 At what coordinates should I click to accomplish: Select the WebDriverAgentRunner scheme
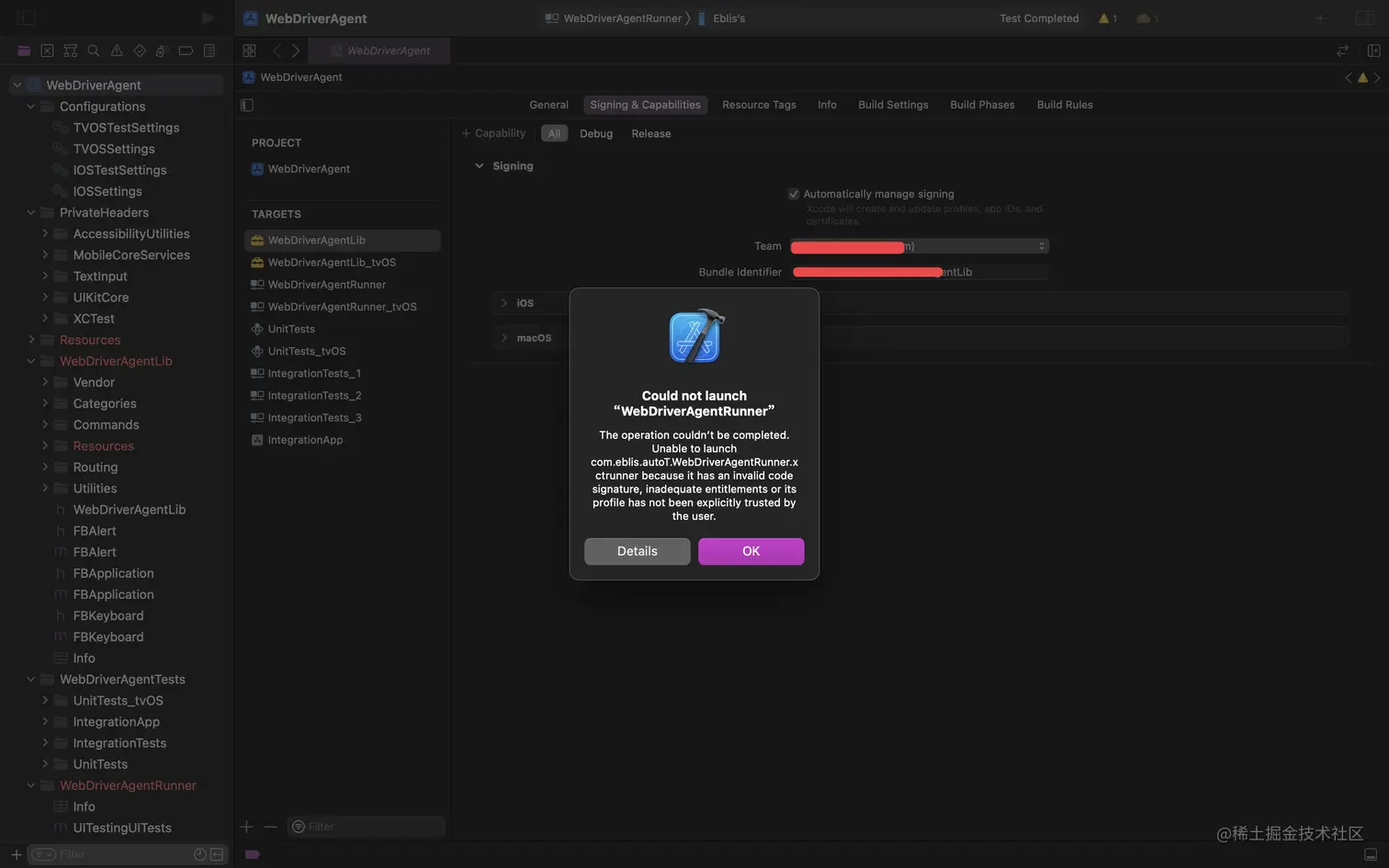click(x=615, y=18)
